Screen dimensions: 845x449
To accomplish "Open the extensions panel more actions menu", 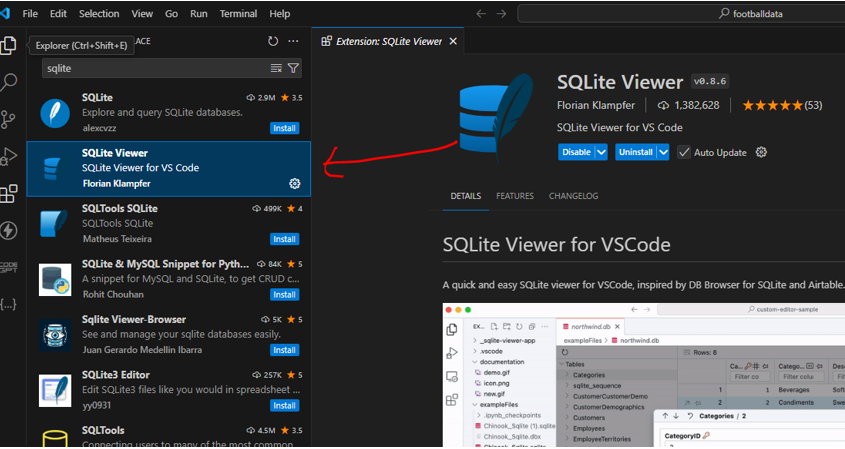I will [293, 41].
